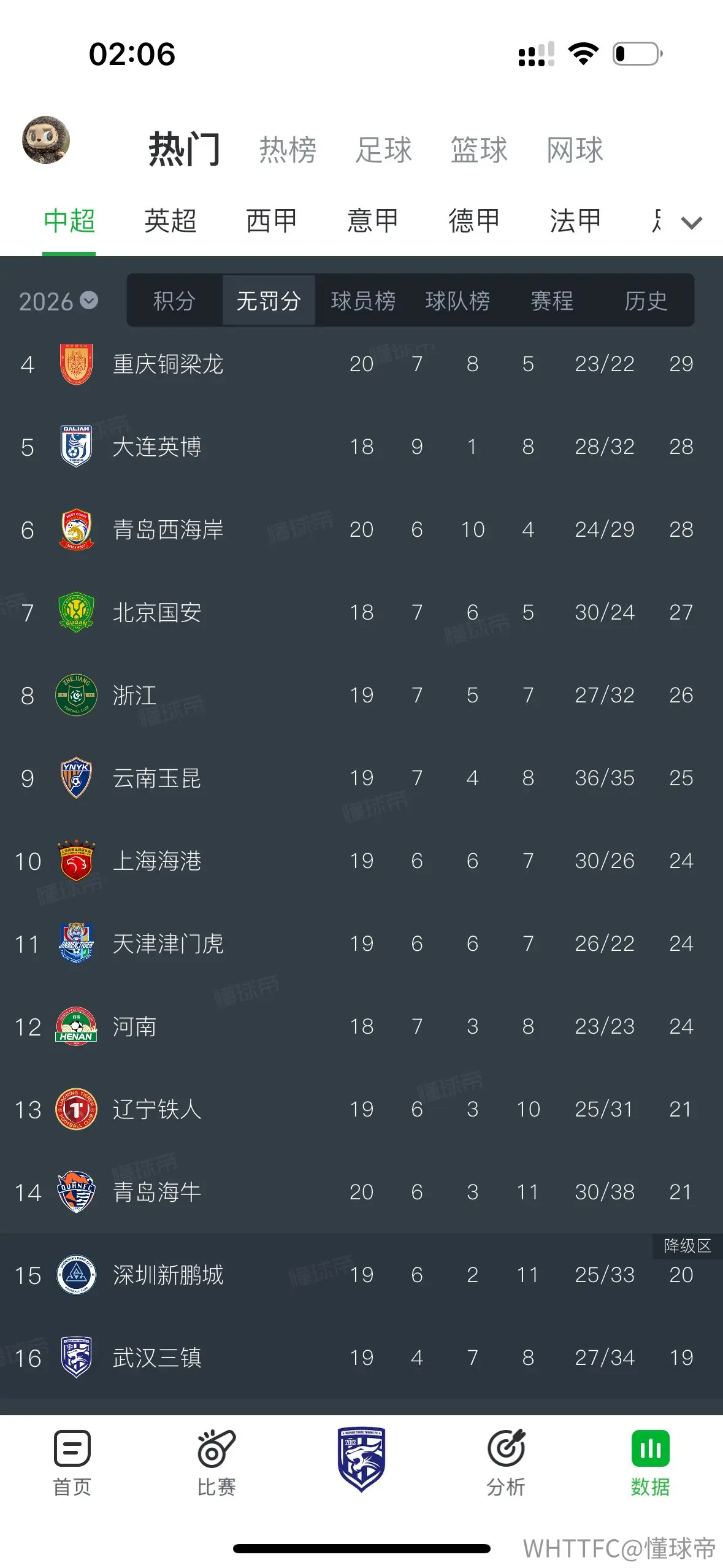This screenshot has width=723, height=1568.
Task: Open the 历史 history section
Action: tap(646, 301)
